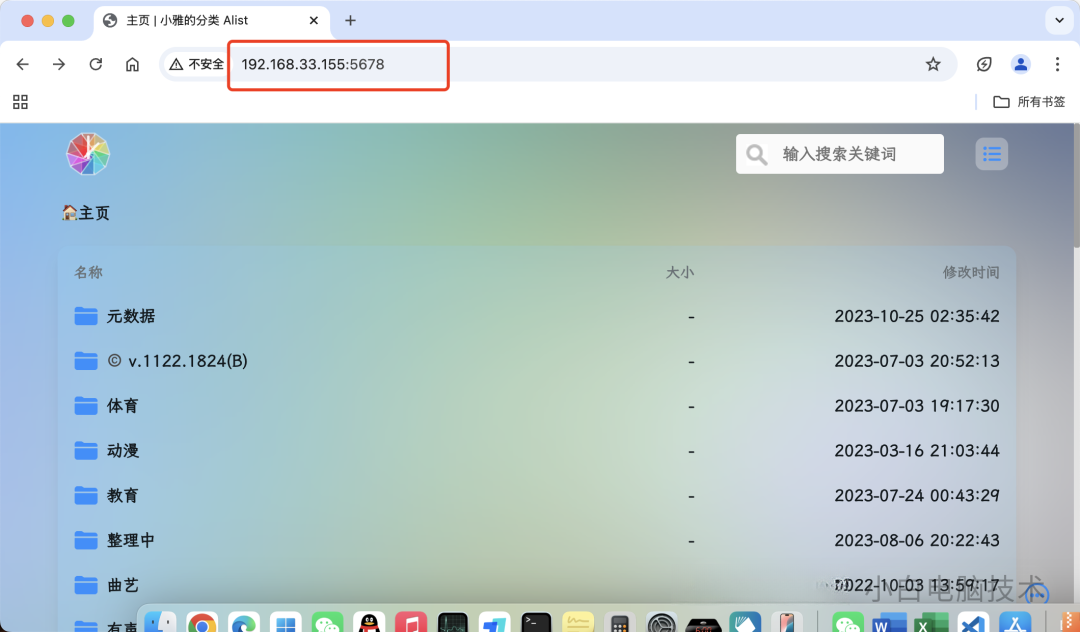
Task: Open the apps grid in bookmarks bar
Action: 21,102
